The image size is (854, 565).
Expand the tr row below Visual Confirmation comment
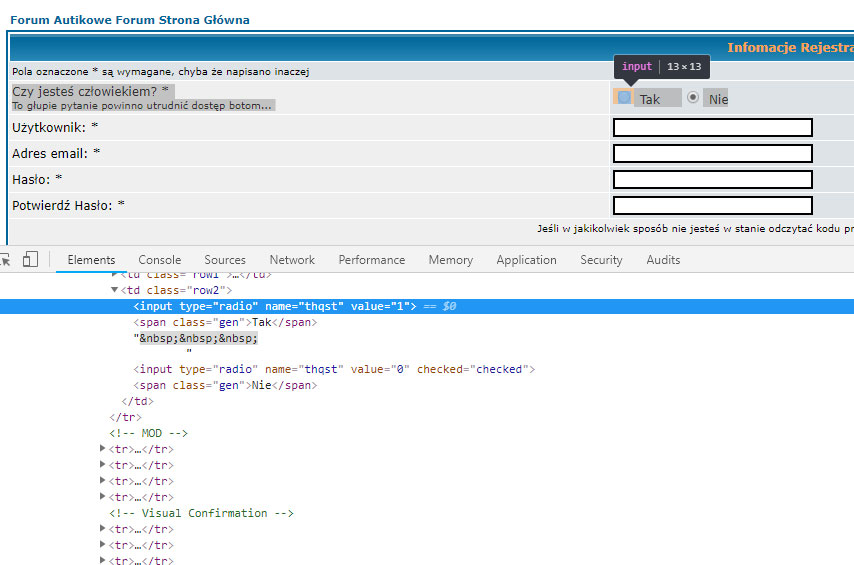pyautogui.click(x=102, y=528)
